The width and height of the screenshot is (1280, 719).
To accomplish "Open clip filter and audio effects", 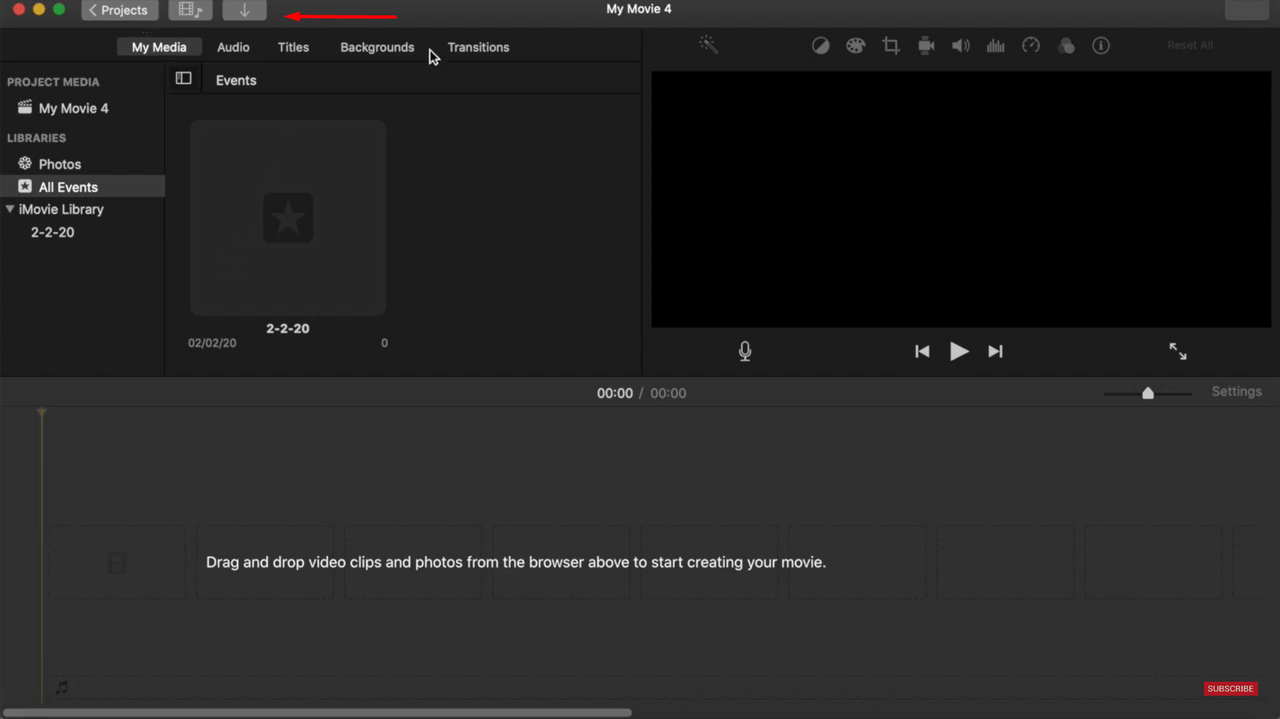I will [1066, 46].
